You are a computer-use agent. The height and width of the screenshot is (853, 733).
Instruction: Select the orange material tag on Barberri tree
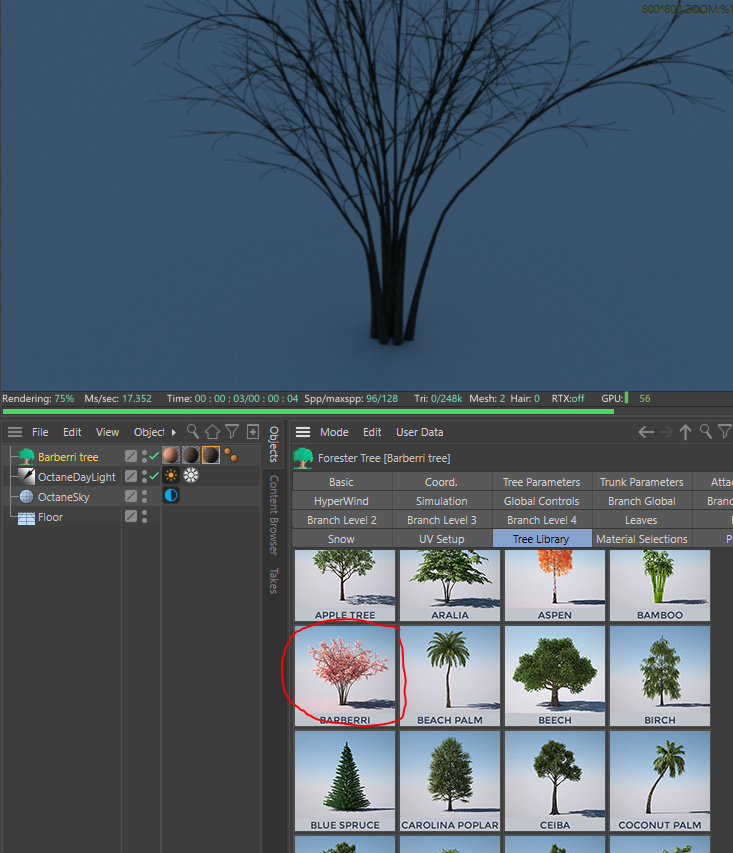(171, 456)
